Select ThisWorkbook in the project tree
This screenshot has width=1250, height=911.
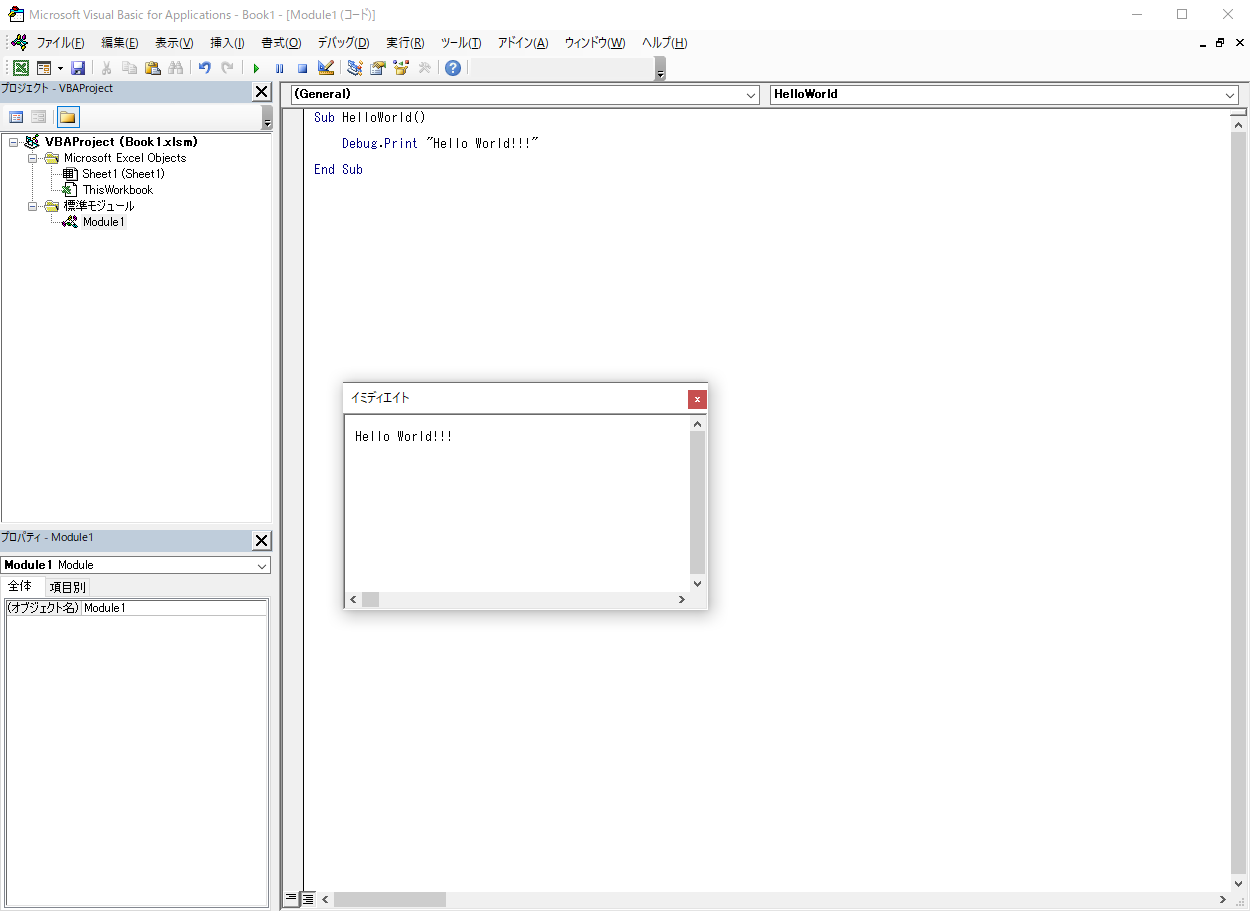(117, 190)
